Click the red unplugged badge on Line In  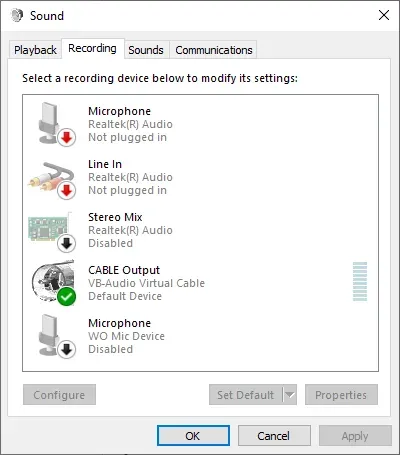(67, 191)
